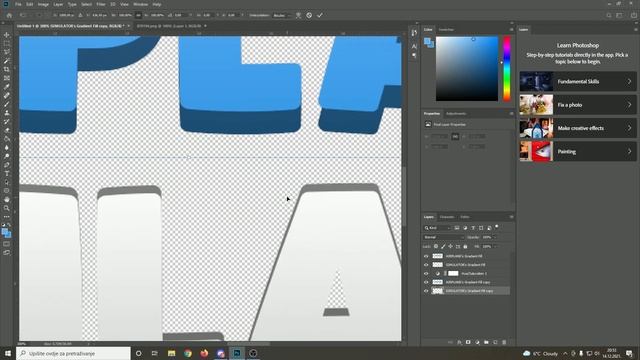Image resolution: width=640 pixels, height=360 pixels.
Task: Click the Windows search box
Action: (x=73, y=353)
